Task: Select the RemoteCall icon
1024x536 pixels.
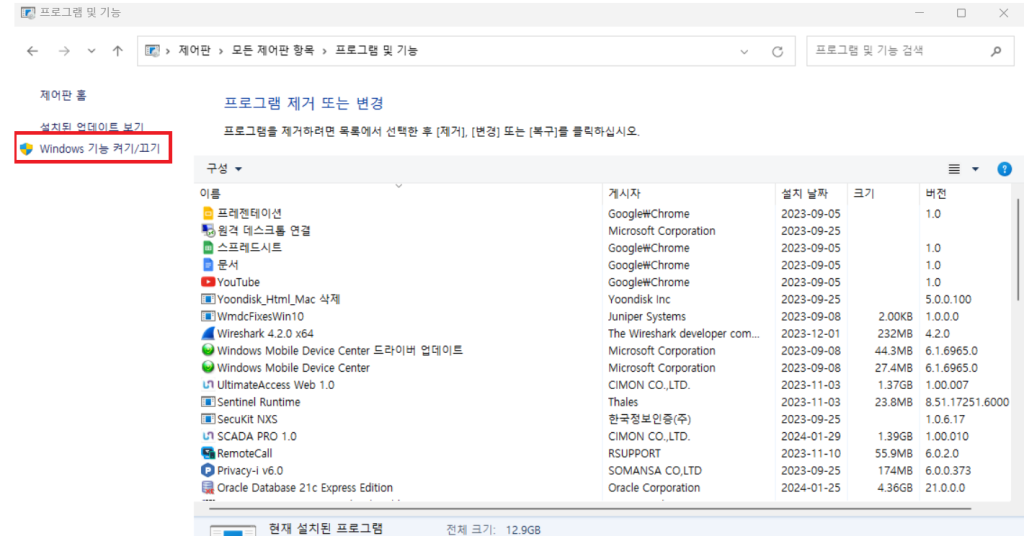Action: point(208,452)
